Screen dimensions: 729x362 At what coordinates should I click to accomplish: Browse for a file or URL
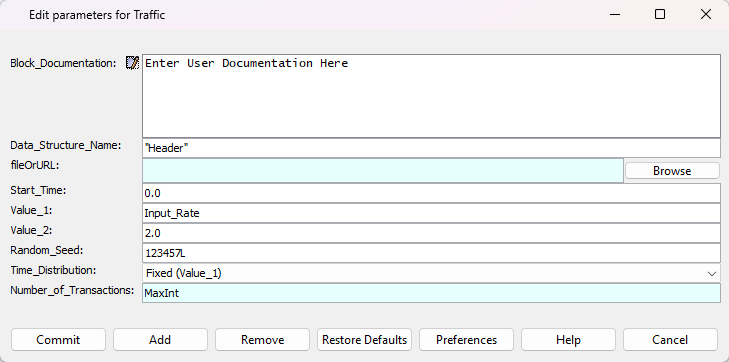click(672, 171)
